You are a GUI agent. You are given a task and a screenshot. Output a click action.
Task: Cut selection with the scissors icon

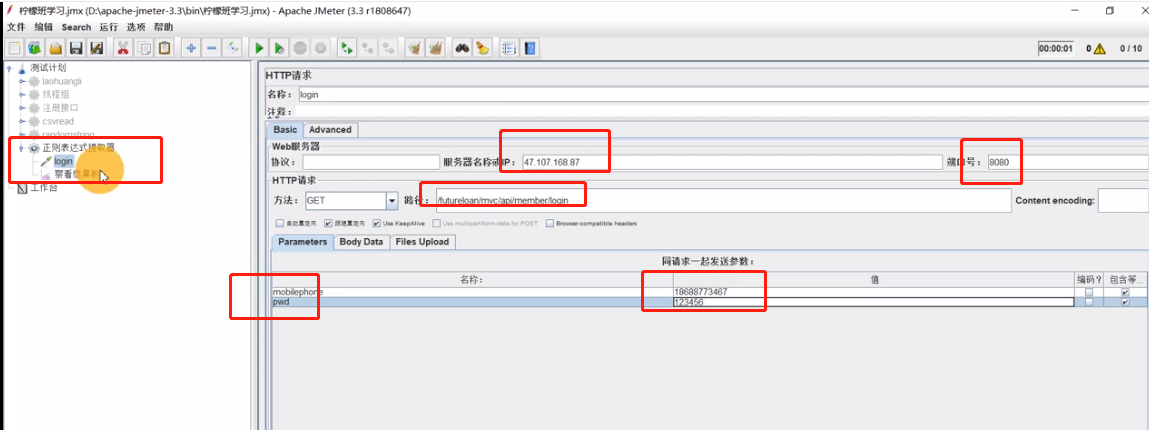(x=123, y=48)
